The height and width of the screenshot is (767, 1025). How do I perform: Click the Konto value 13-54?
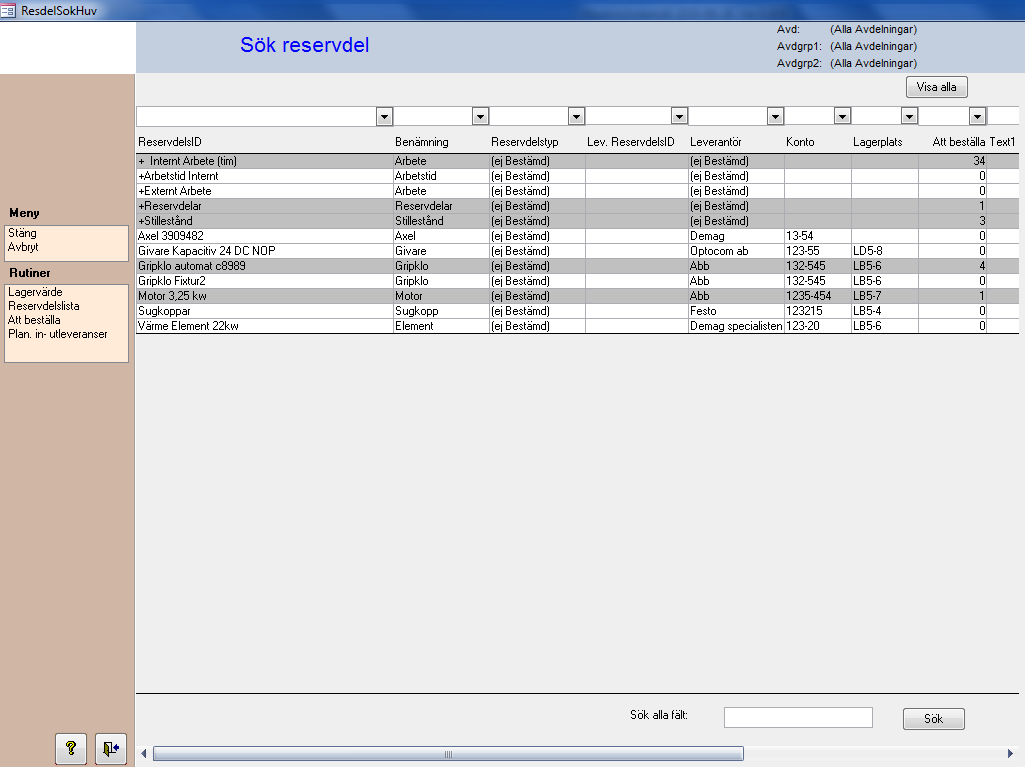818,236
